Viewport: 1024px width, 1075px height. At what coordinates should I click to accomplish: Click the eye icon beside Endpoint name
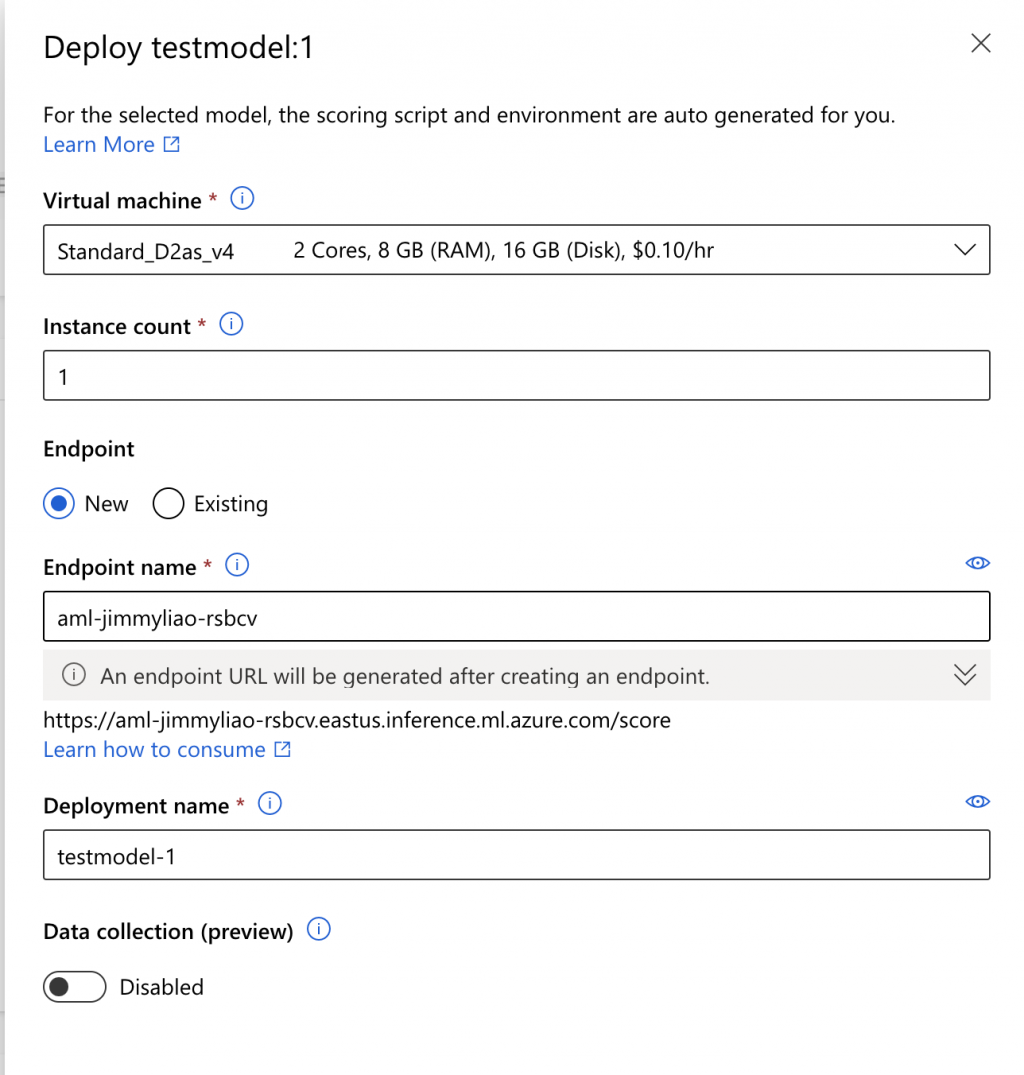coord(977,563)
